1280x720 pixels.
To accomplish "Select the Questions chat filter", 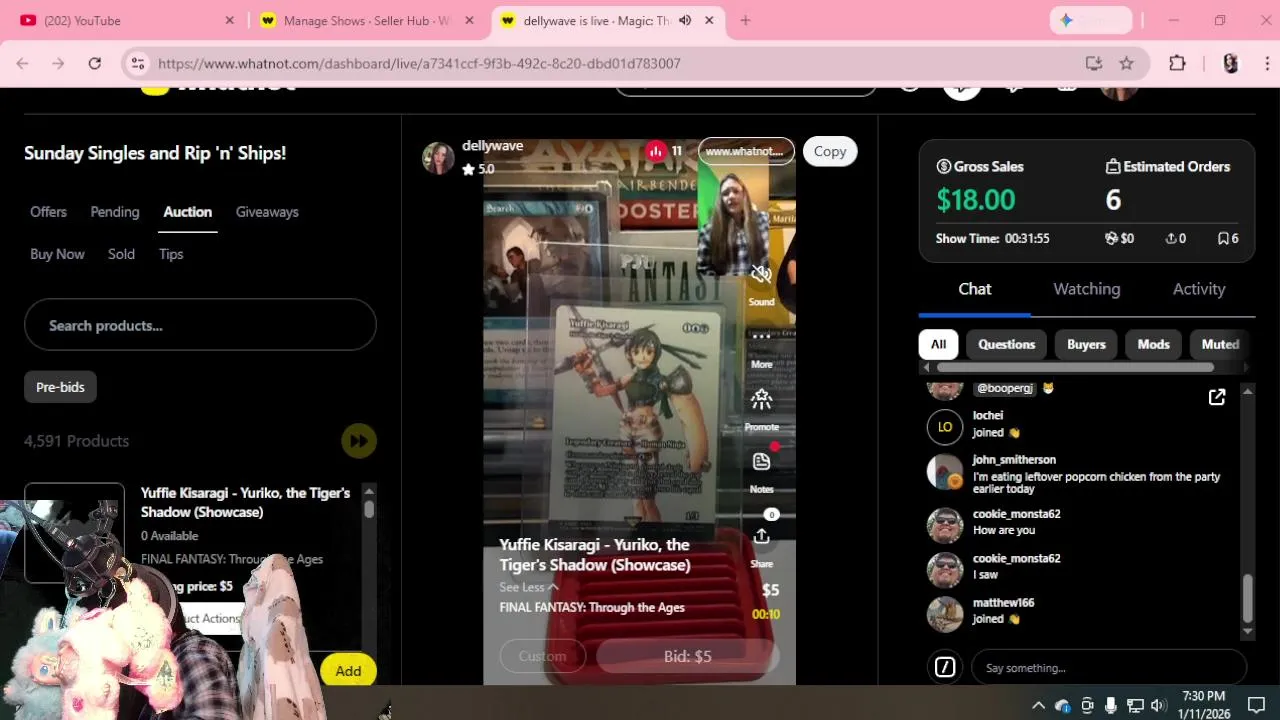I will [x=1006, y=344].
